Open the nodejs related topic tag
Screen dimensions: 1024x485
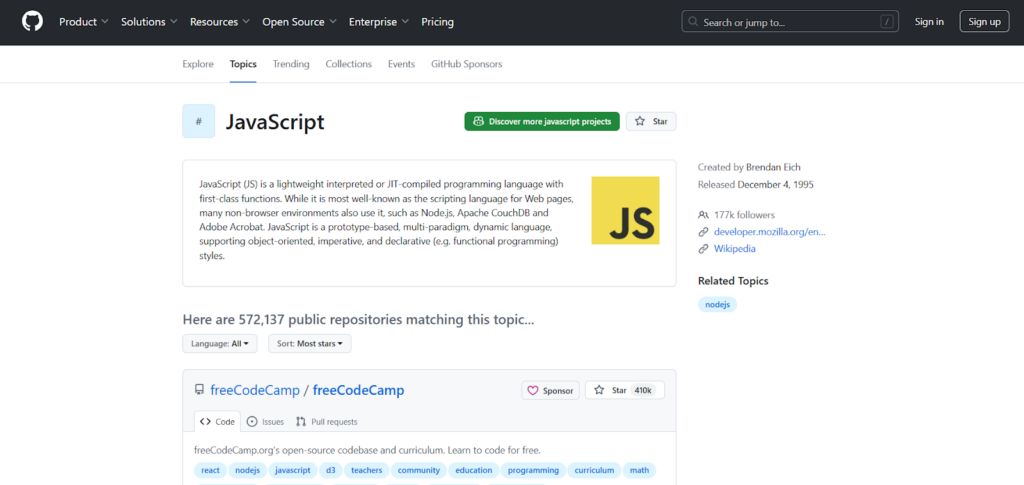pos(717,304)
